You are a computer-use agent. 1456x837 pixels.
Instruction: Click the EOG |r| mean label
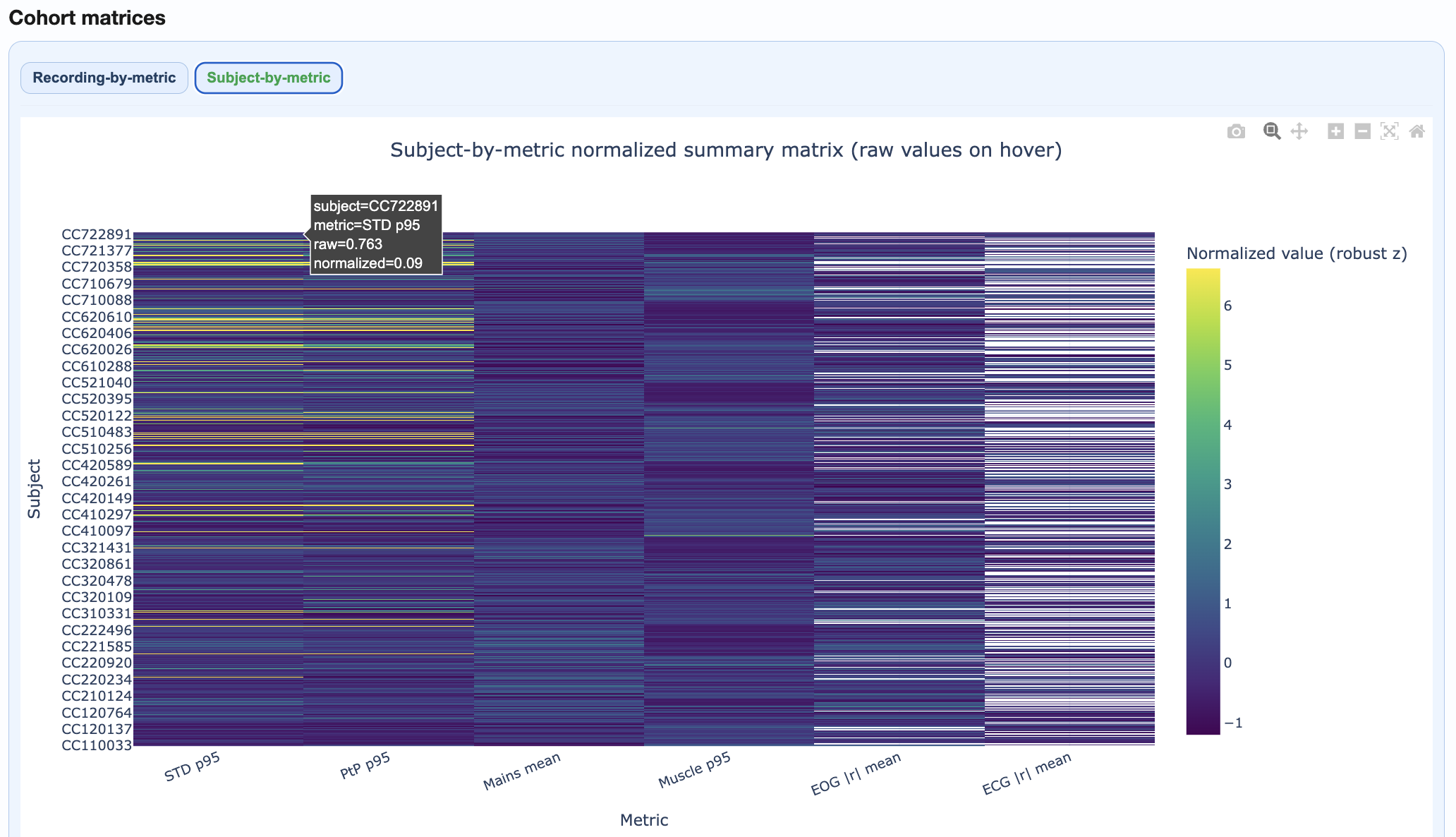(x=856, y=774)
